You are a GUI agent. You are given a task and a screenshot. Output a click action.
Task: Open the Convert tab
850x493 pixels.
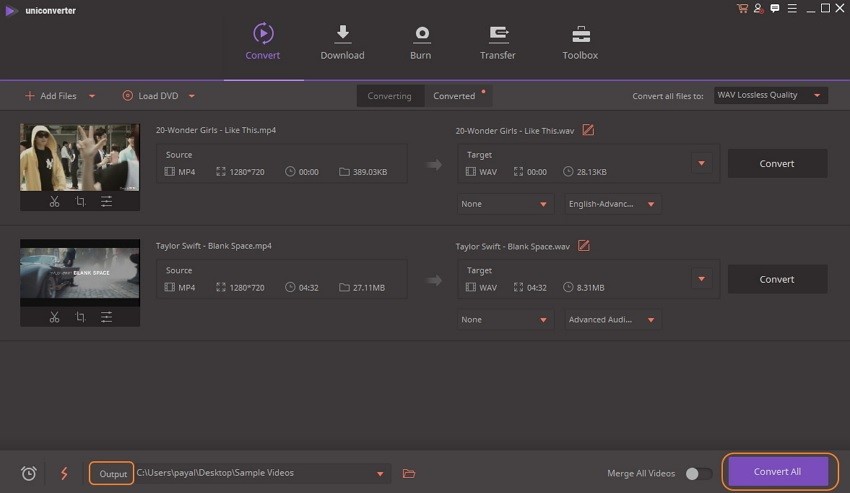pos(262,42)
